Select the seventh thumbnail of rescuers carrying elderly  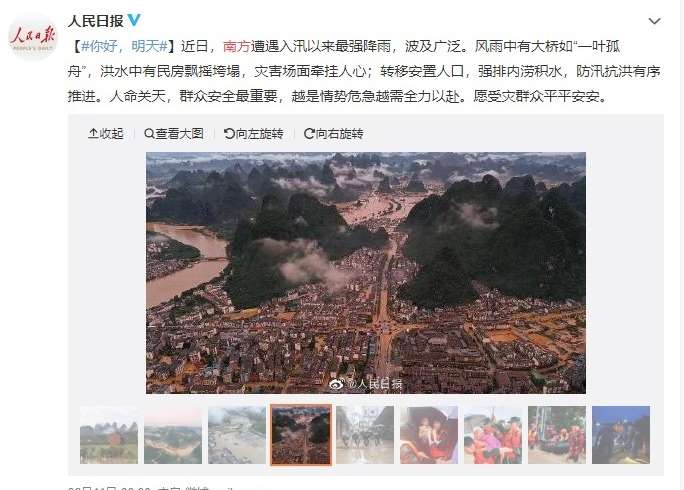click(493, 435)
